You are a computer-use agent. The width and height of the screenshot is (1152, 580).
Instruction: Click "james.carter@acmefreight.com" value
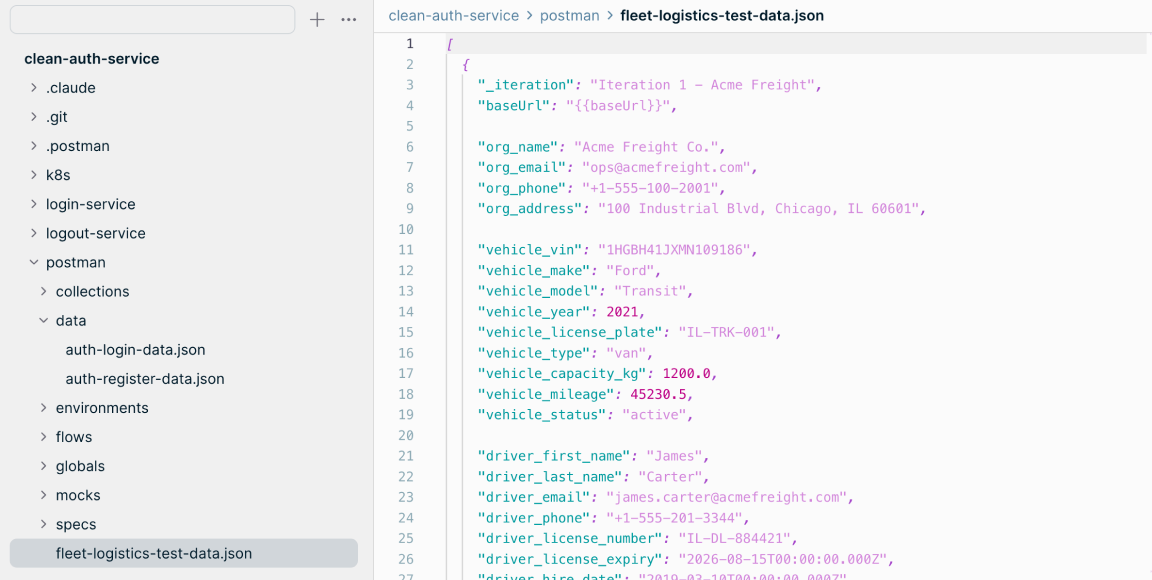coord(727,497)
